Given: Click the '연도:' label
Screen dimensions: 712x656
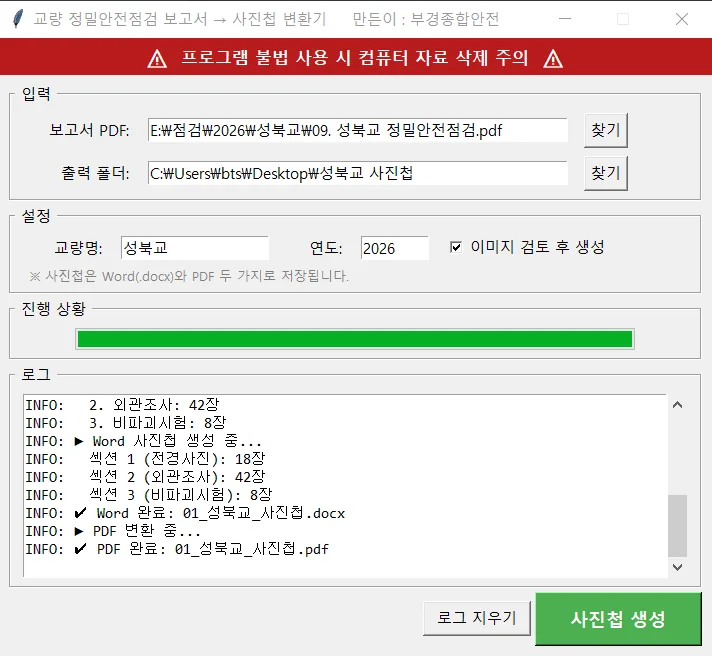Looking at the screenshot, I should click(326, 248).
